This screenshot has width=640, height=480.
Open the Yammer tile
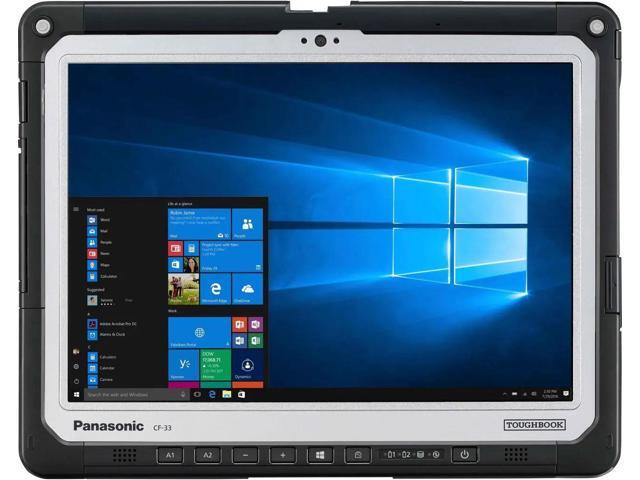183,365
